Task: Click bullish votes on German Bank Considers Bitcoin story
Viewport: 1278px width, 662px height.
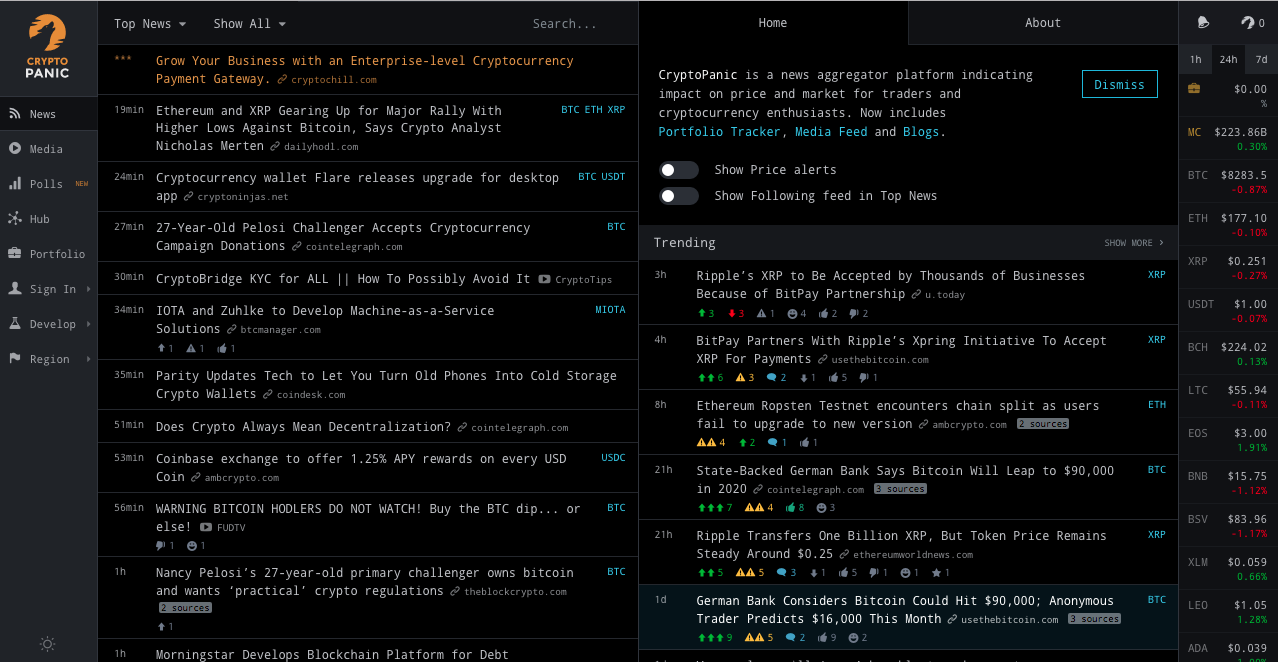Action: pyautogui.click(x=714, y=638)
